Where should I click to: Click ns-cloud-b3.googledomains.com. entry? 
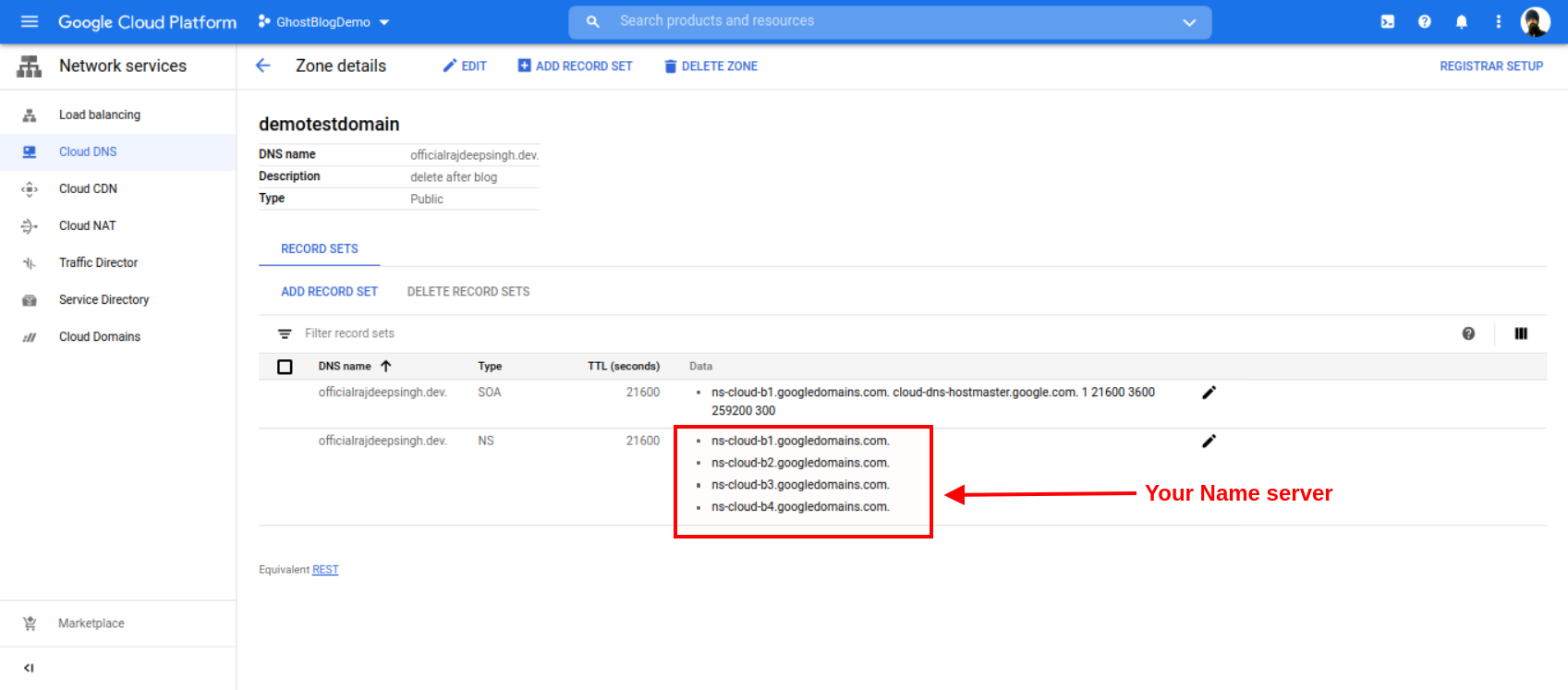coord(800,485)
